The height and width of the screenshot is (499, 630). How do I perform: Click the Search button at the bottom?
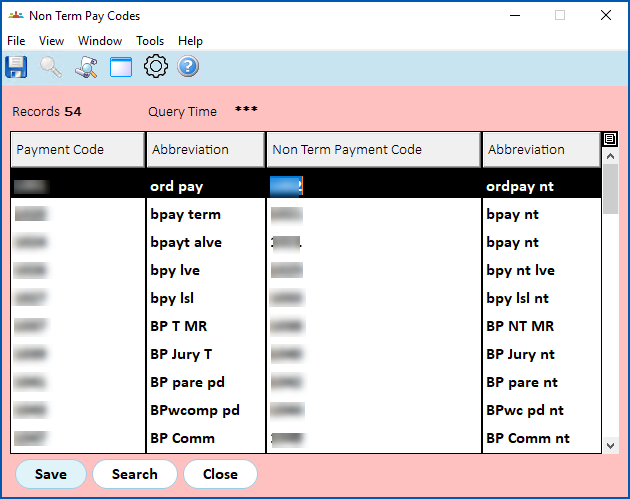135,474
